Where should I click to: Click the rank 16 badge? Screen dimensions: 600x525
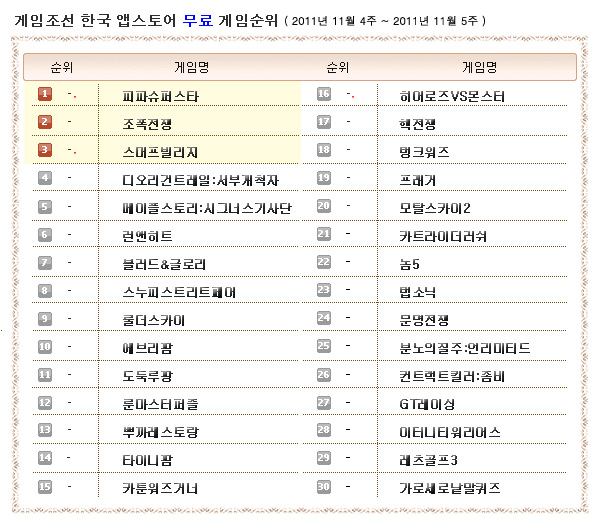click(x=324, y=94)
